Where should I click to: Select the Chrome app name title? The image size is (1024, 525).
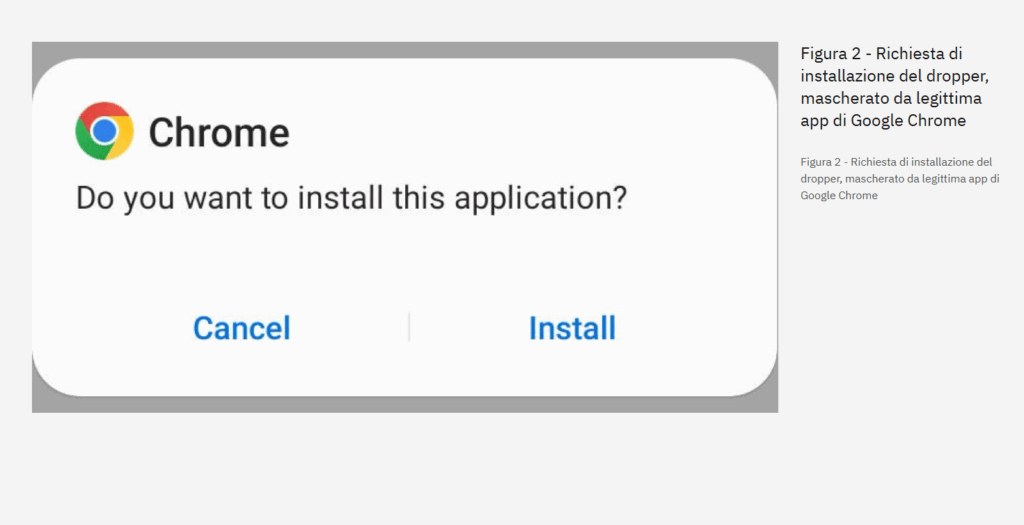pyautogui.click(x=219, y=132)
